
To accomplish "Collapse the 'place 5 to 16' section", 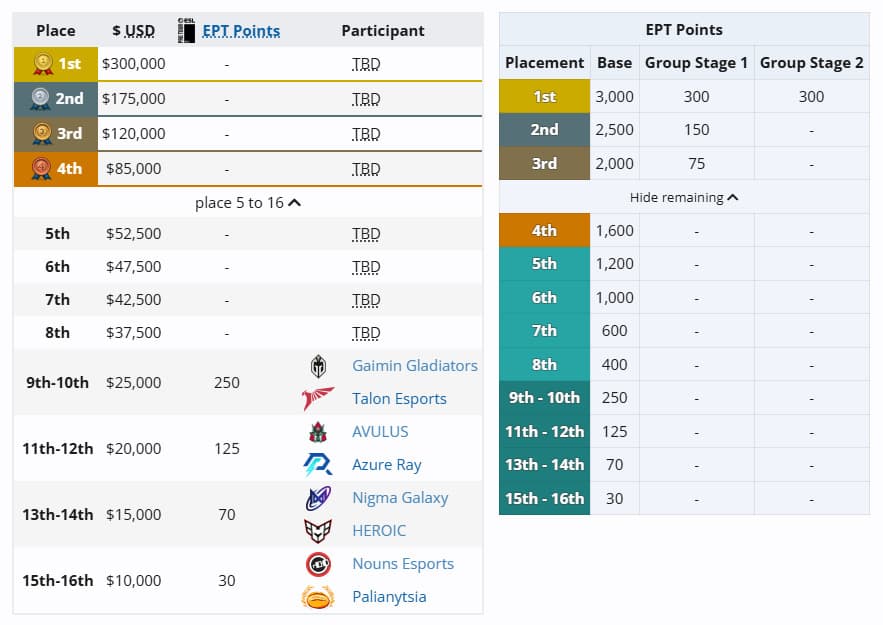I will tap(248, 203).
